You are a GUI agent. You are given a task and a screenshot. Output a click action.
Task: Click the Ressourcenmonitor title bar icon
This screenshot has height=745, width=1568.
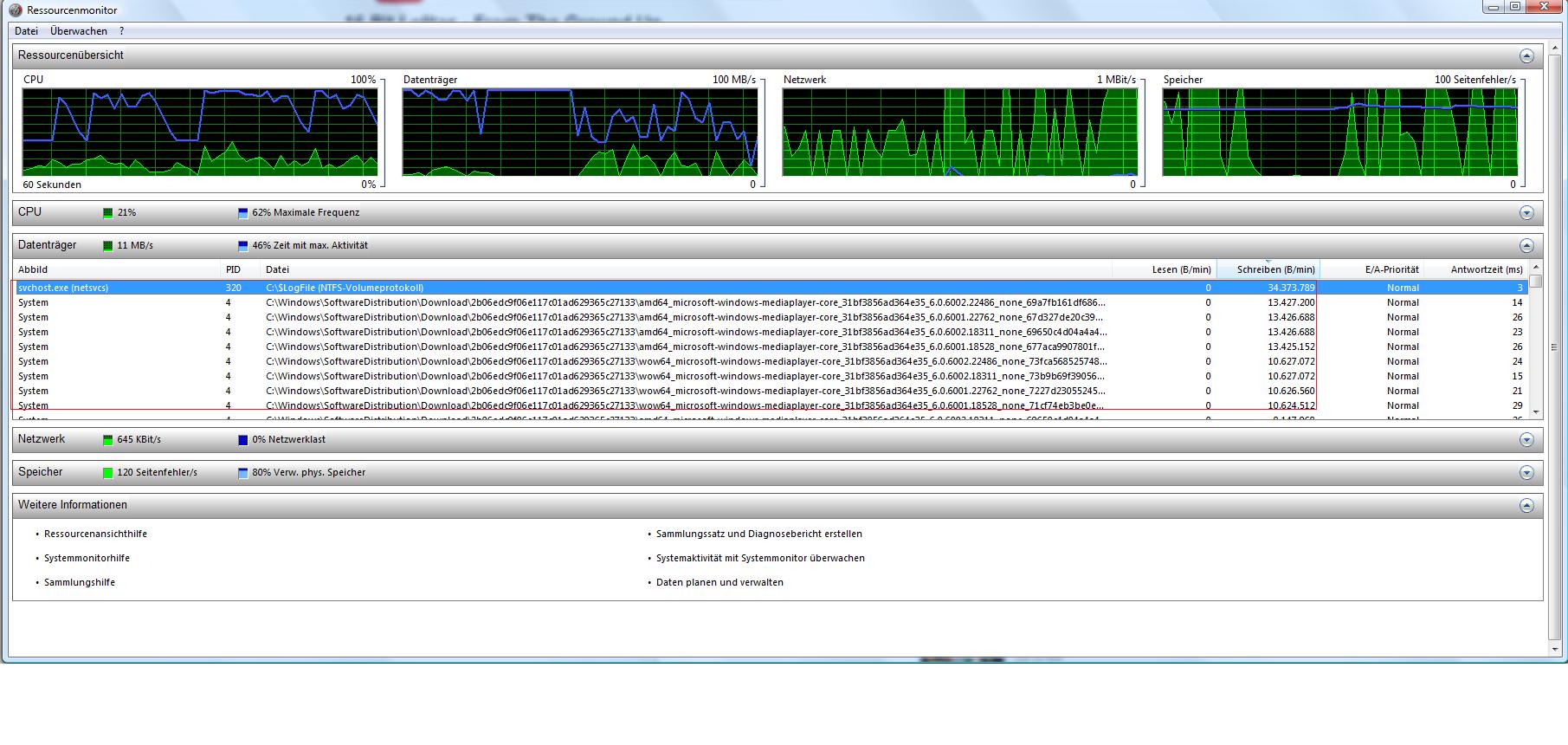tap(16, 10)
